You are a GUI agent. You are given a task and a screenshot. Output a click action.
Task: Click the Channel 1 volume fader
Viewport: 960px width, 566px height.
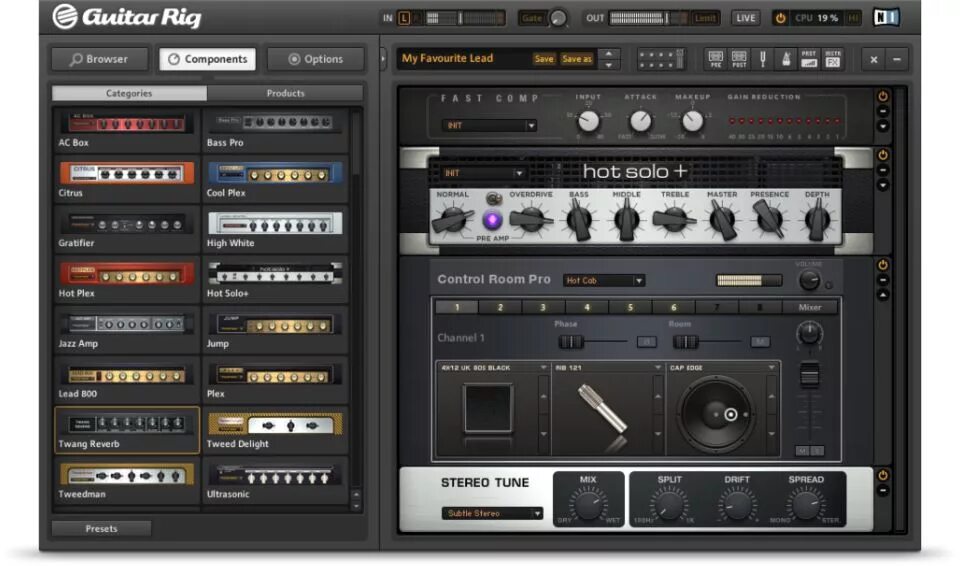pos(809,375)
